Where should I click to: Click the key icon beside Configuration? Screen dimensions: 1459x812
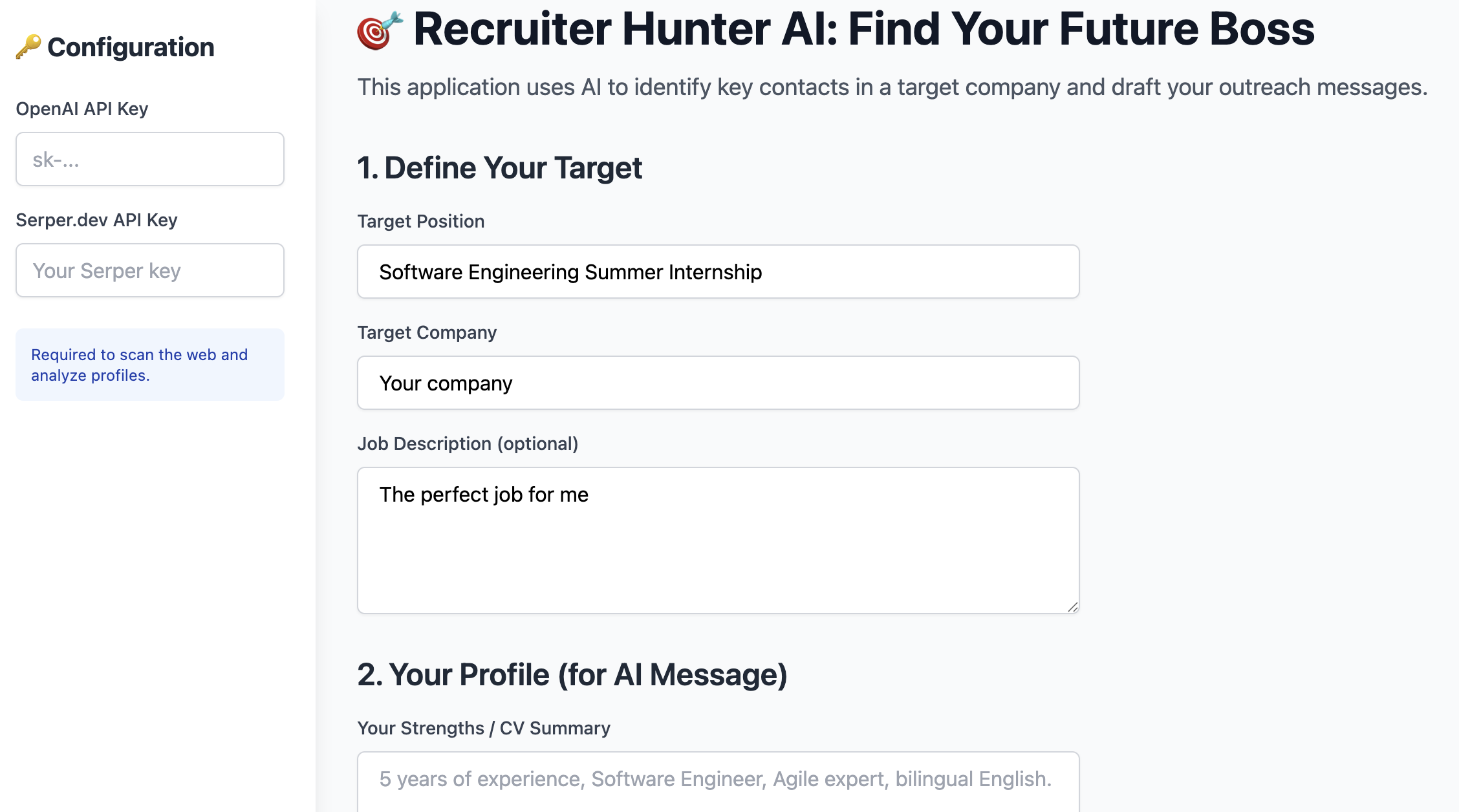click(x=30, y=45)
